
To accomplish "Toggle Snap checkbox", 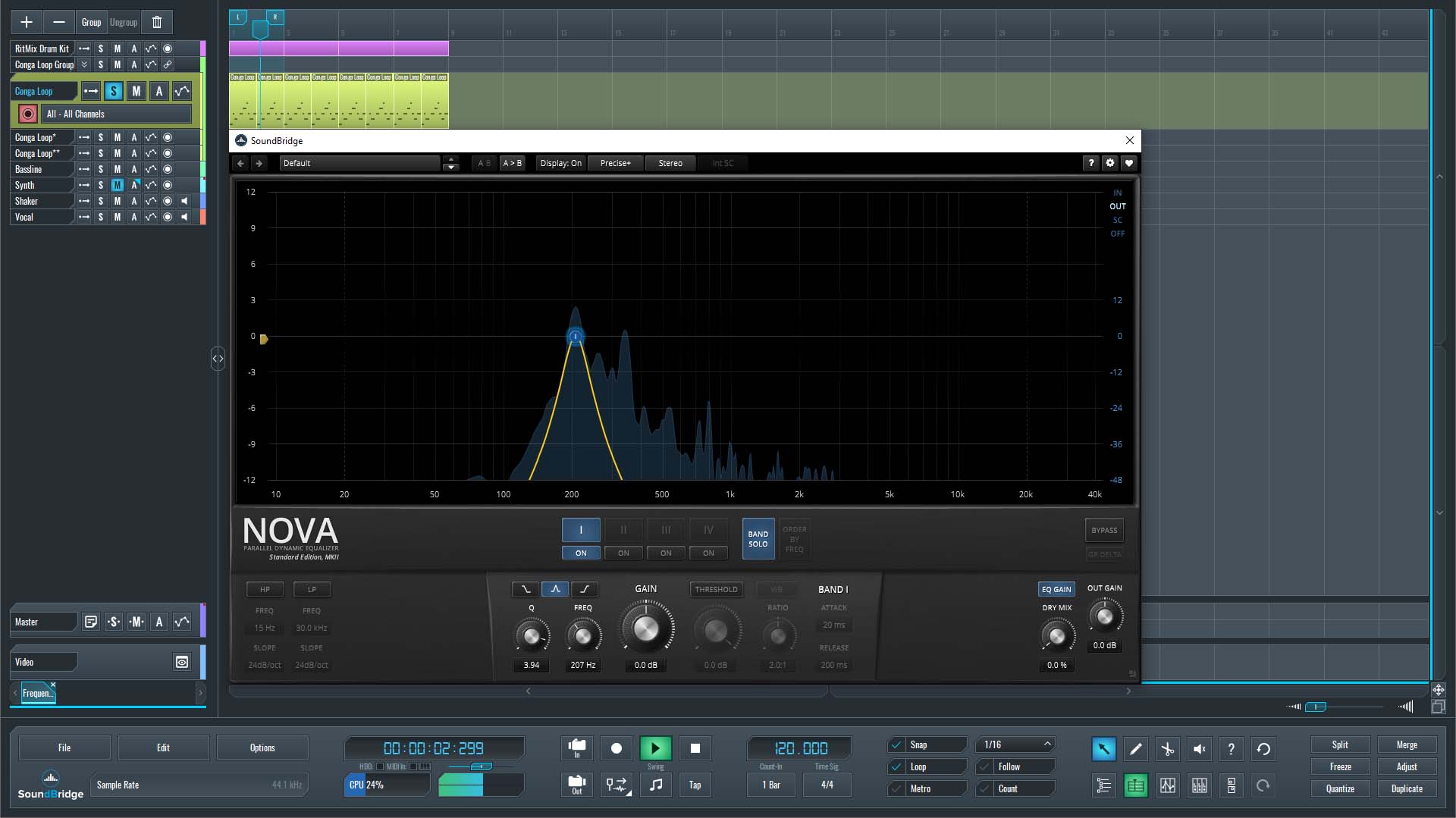I will pyautogui.click(x=896, y=744).
